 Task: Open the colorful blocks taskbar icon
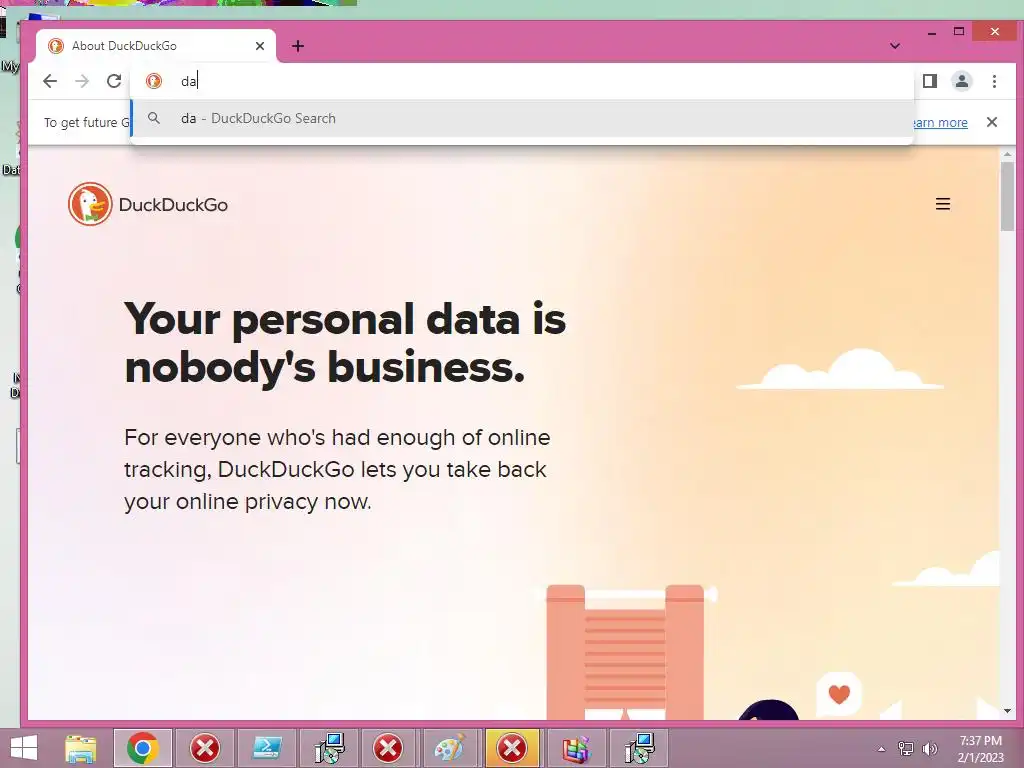tap(576, 748)
